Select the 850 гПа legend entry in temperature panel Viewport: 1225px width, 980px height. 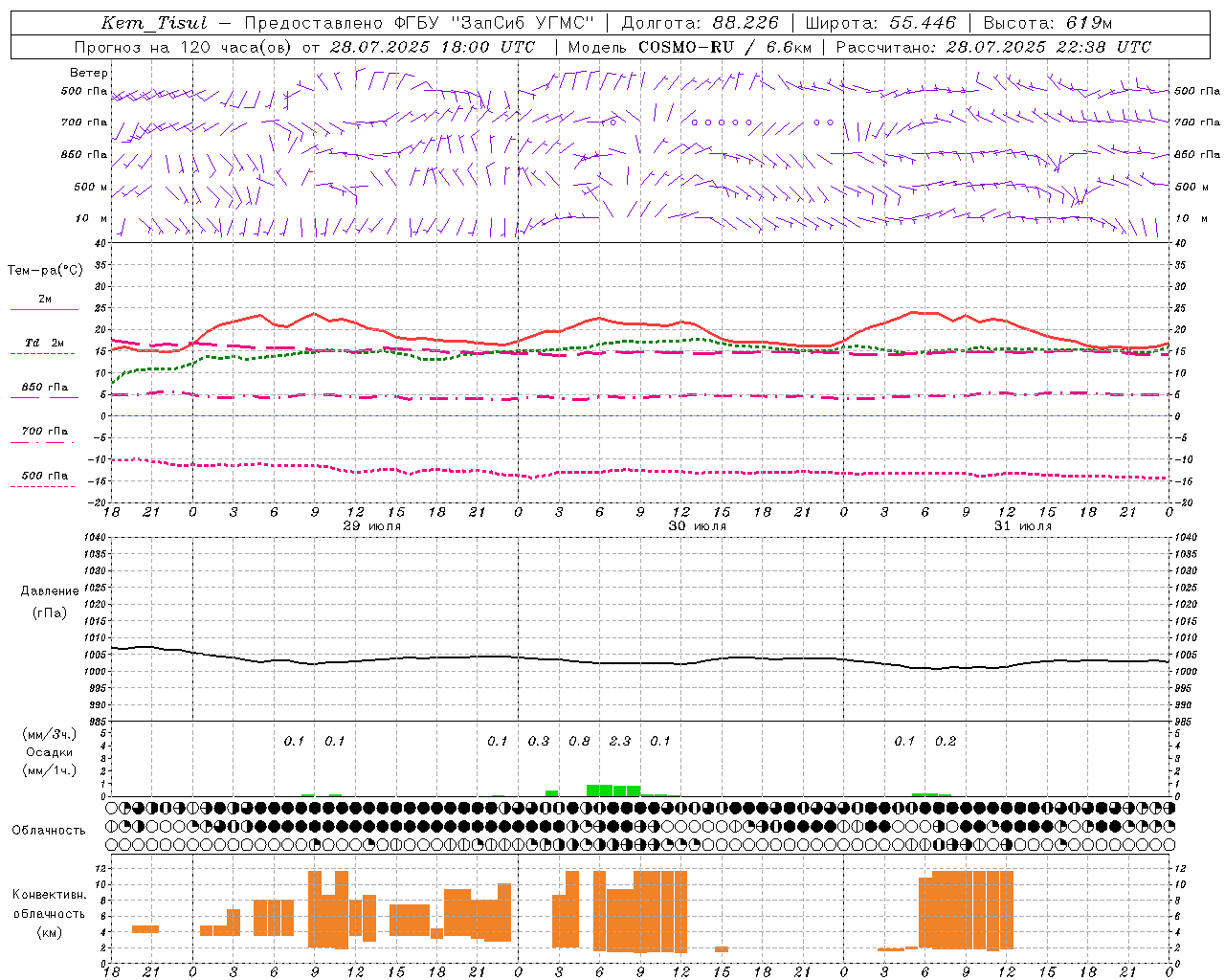pyautogui.click(x=44, y=388)
